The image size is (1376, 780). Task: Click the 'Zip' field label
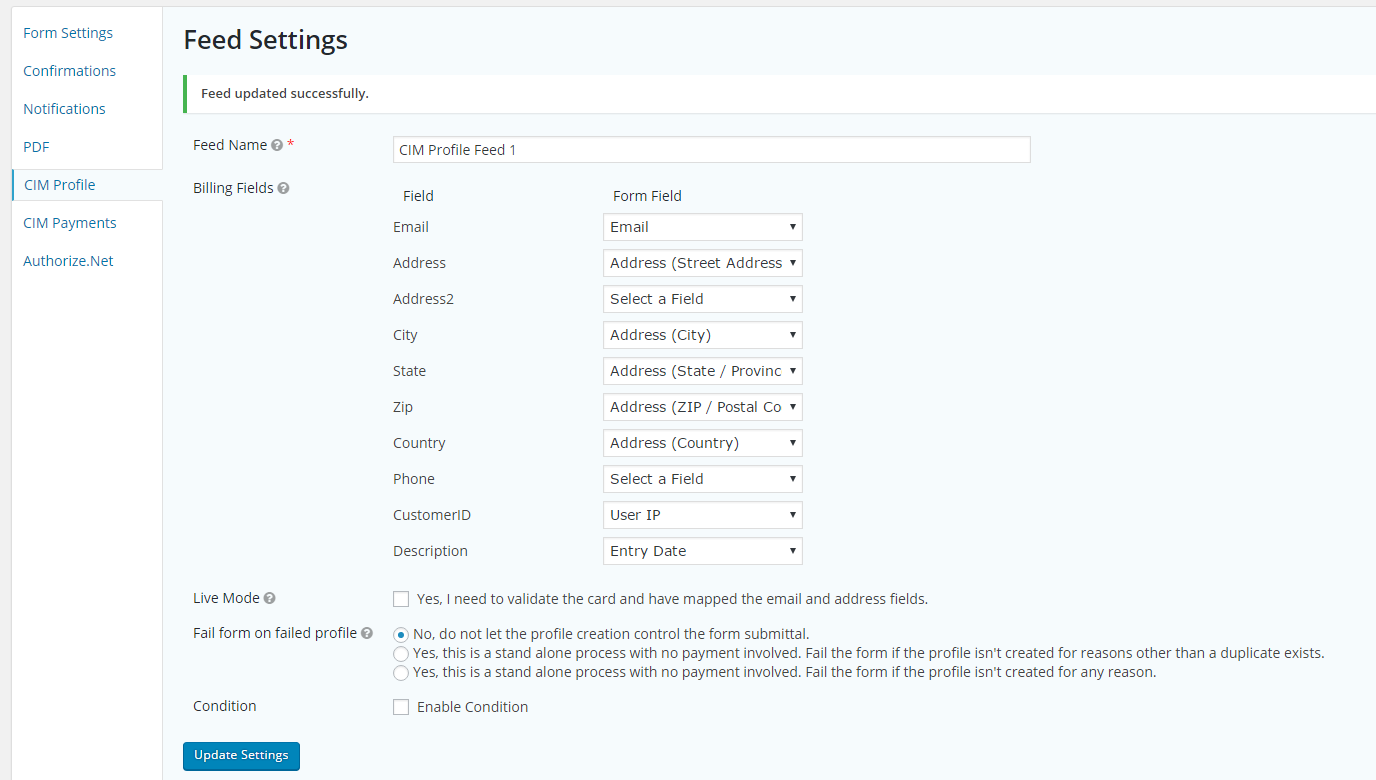pos(403,407)
